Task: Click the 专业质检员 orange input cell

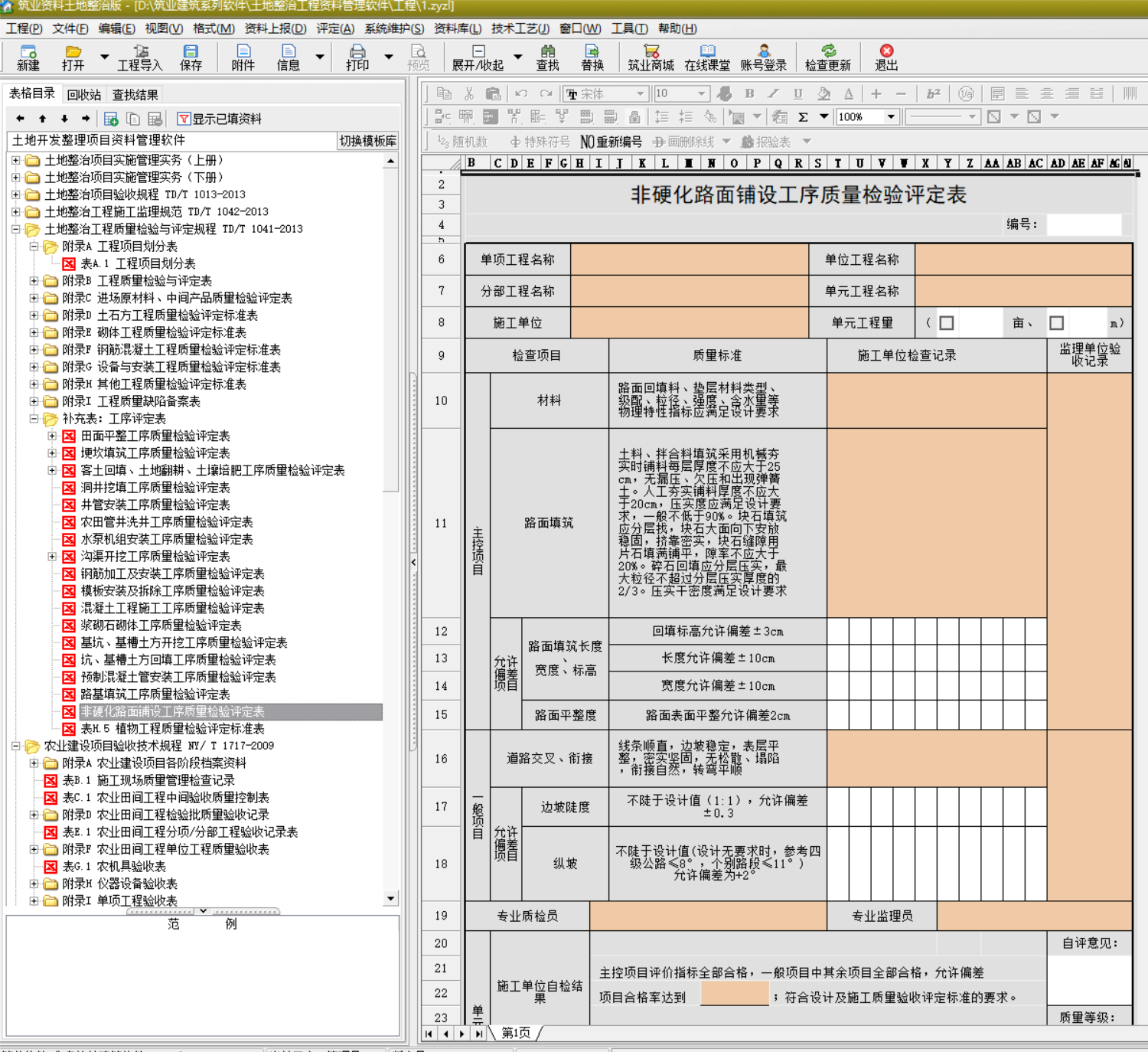Action: [x=708, y=916]
